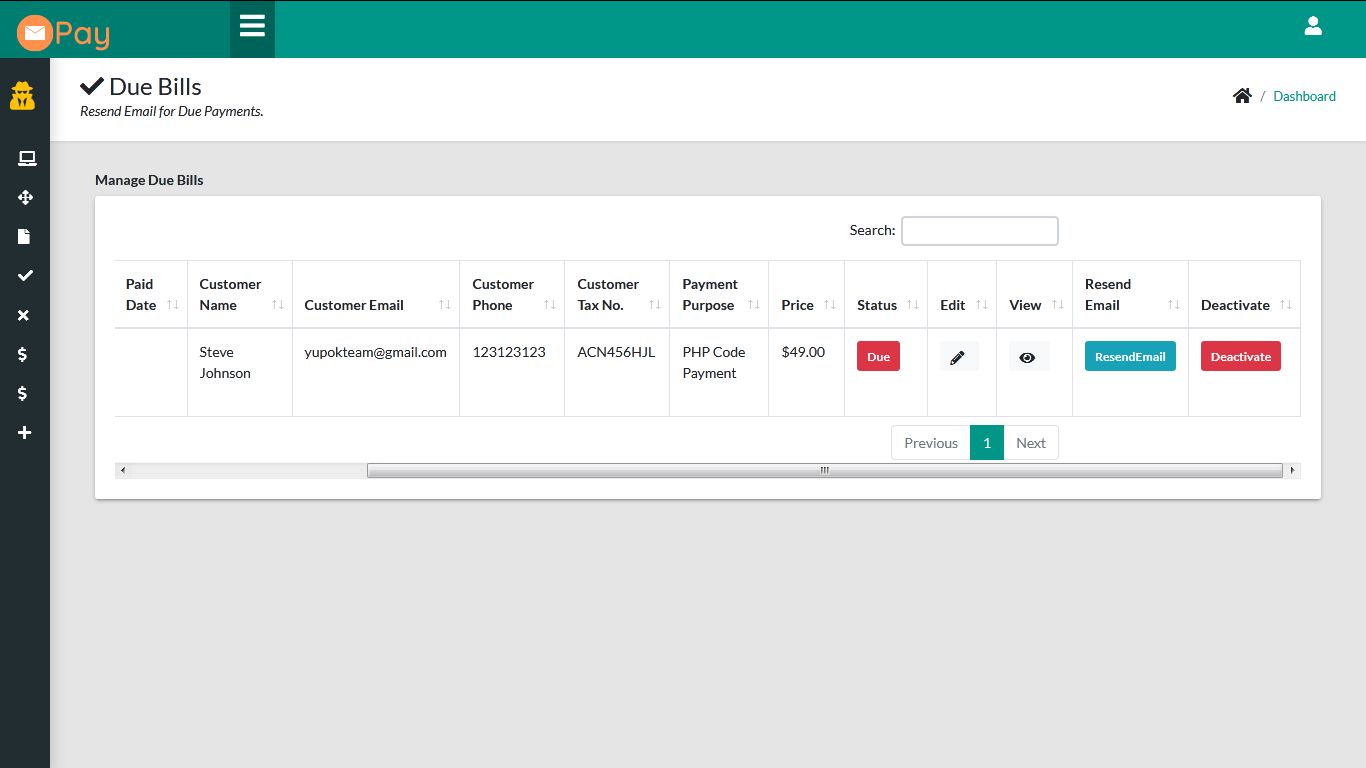View the bill details with the eye icon
Viewport: 1366px width, 768px height.
tap(1028, 356)
